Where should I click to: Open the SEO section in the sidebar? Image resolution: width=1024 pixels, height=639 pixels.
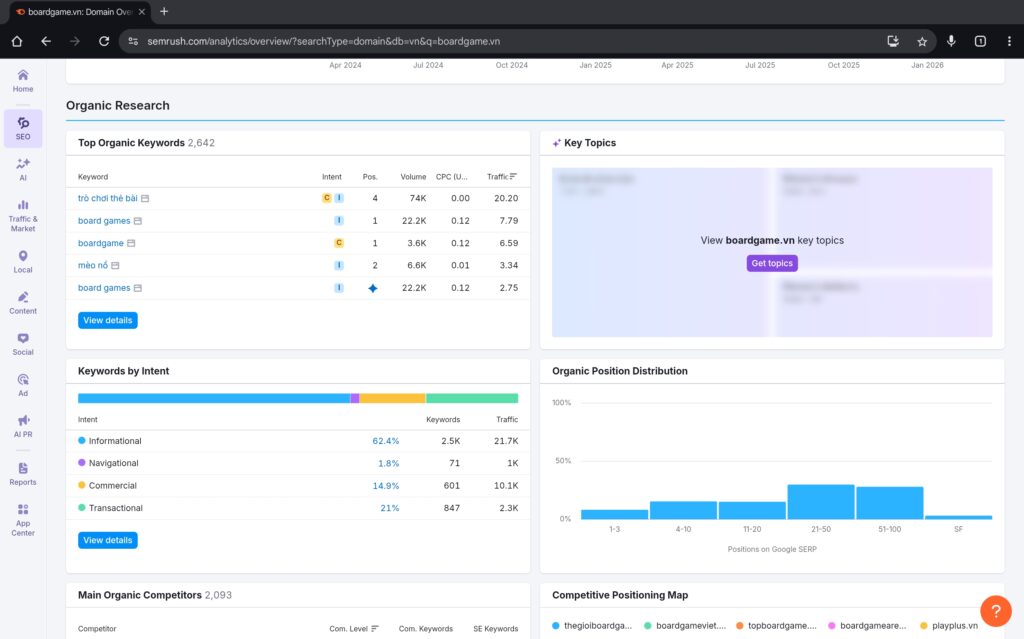(22, 128)
